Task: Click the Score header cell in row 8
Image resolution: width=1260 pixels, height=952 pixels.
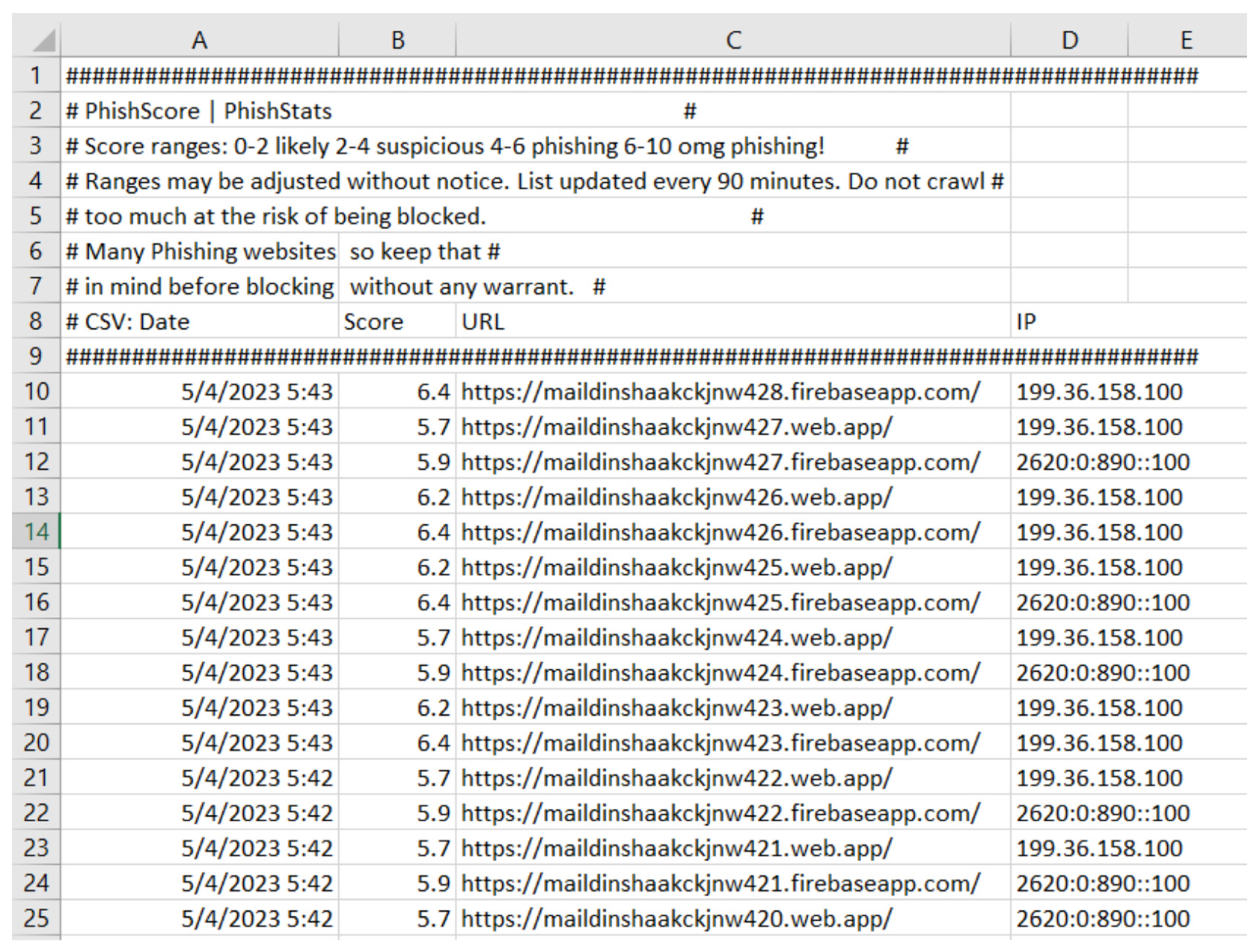Action: tap(374, 322)
